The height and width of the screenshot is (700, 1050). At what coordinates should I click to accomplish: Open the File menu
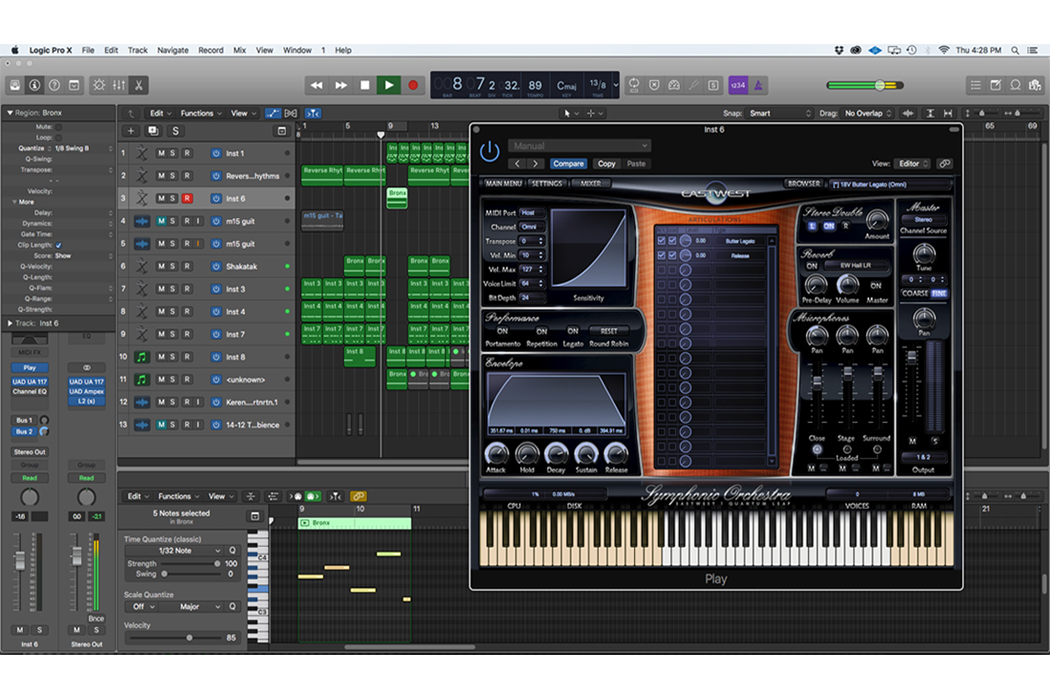pos(88,50)
